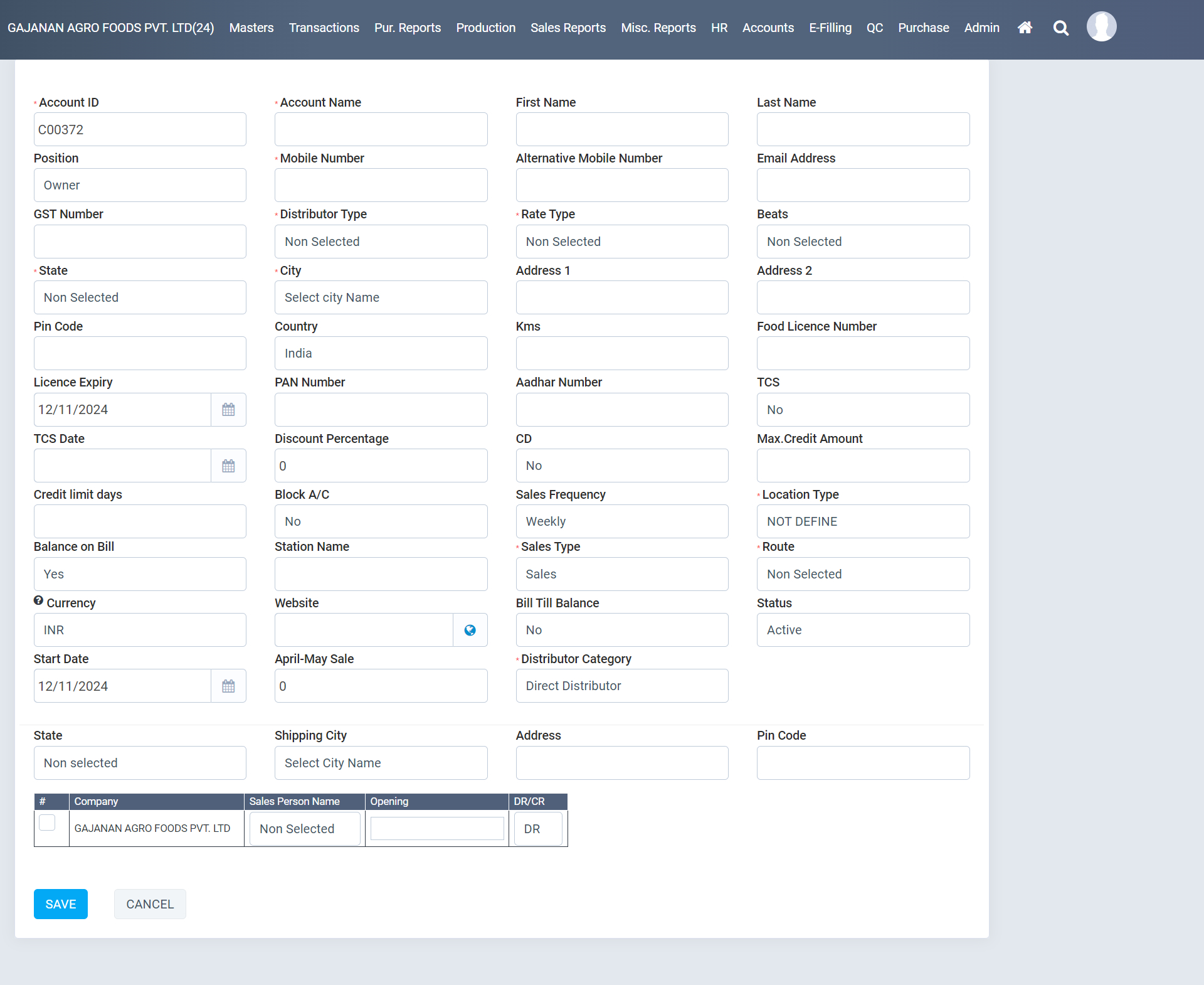Open TCS Date calendar icon
1204x985 pixels.
click(228, 466)
